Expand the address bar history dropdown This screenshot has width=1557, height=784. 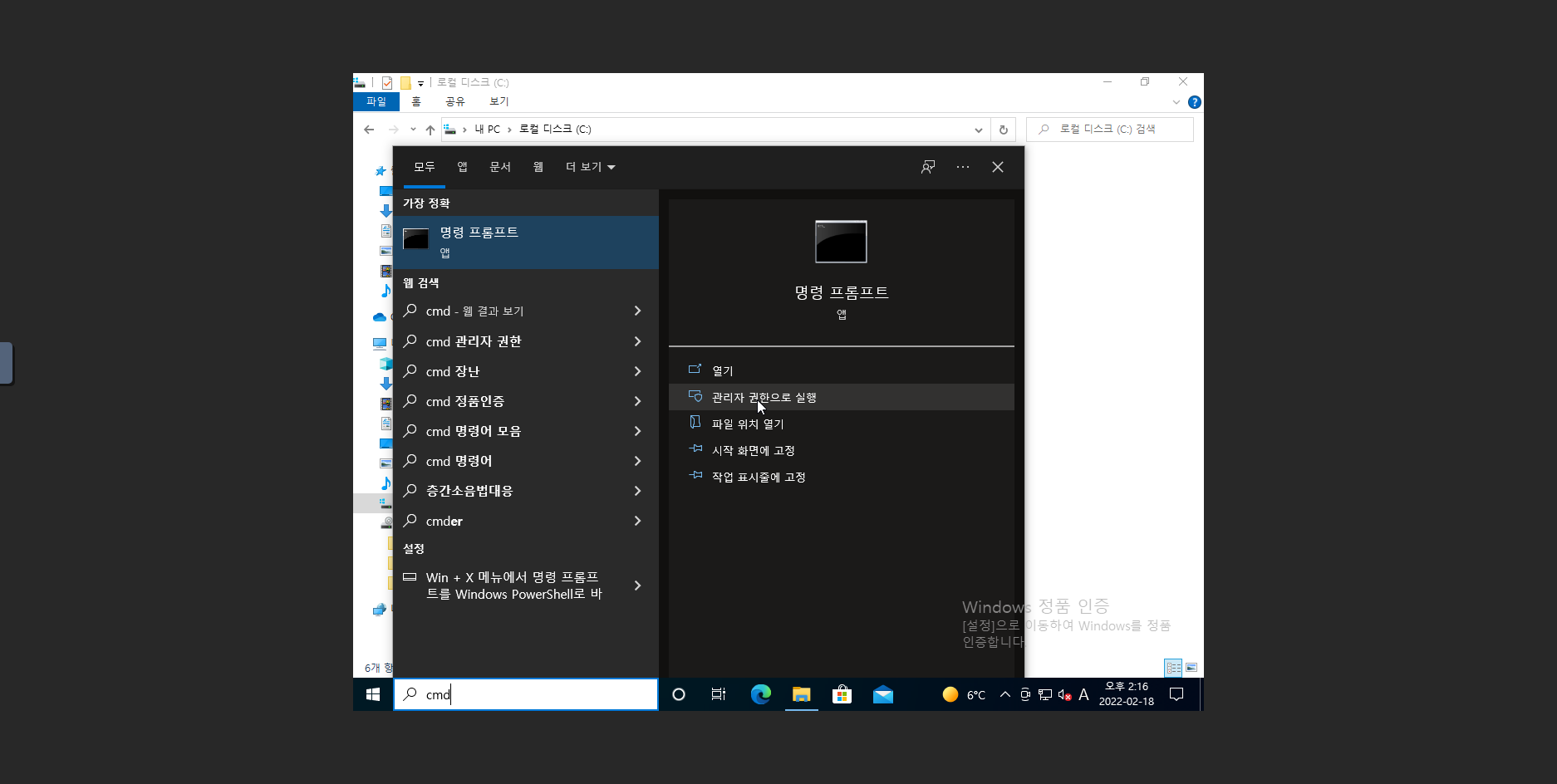(979, 130)
